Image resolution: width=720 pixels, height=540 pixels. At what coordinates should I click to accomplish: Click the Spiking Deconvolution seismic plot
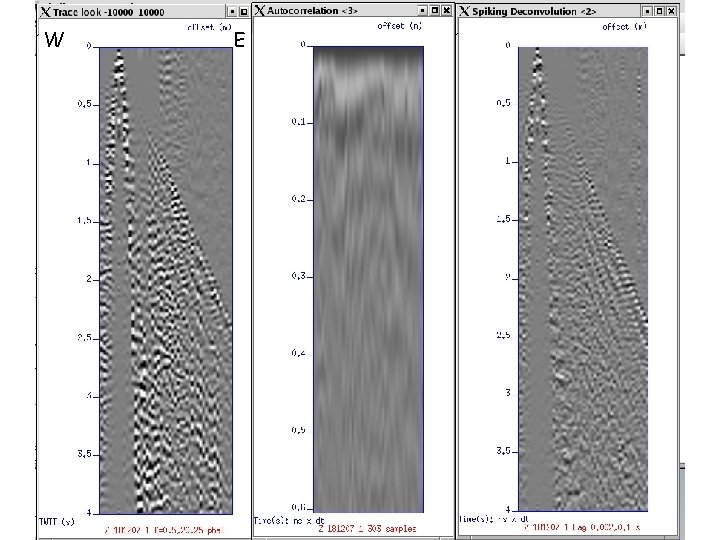coord(583,278)
